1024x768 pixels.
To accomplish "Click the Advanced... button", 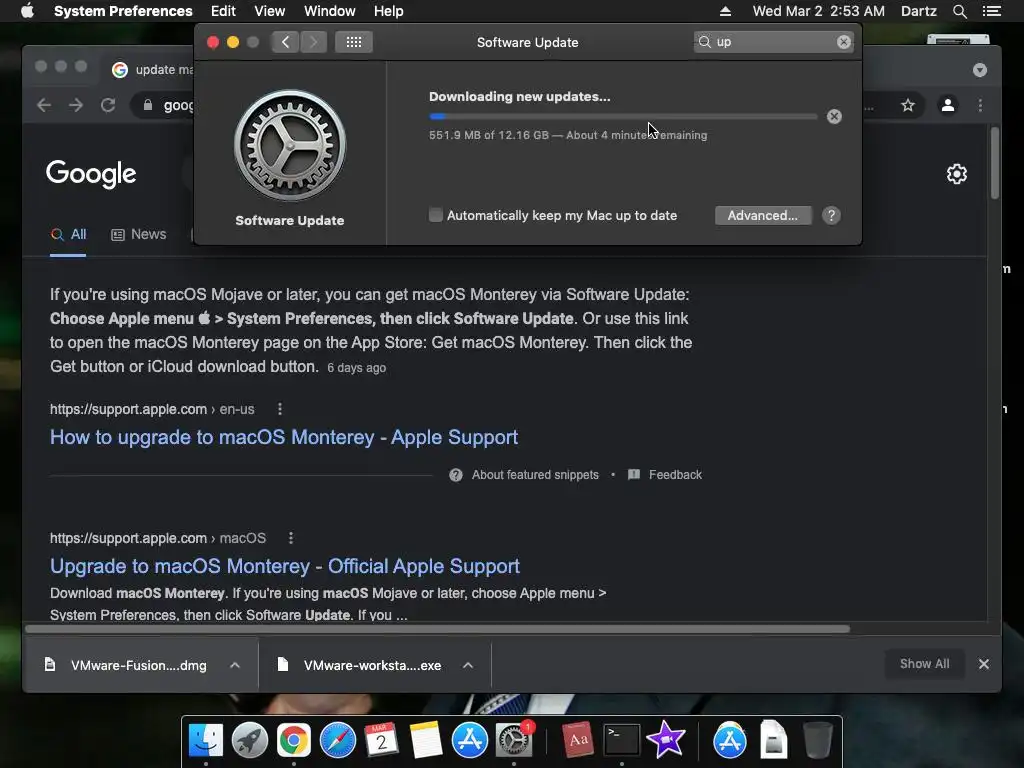I will coord(763,216).
